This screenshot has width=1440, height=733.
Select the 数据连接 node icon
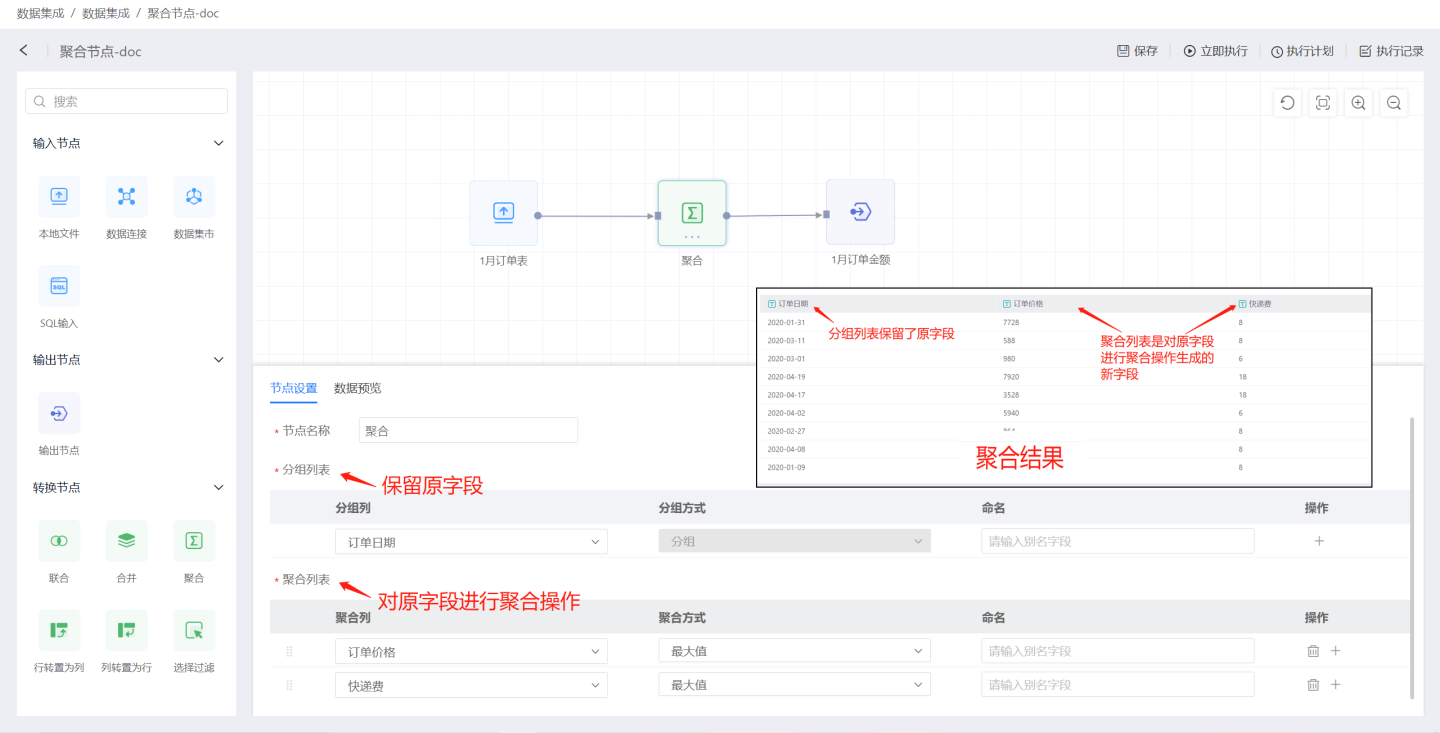point(126,197)
